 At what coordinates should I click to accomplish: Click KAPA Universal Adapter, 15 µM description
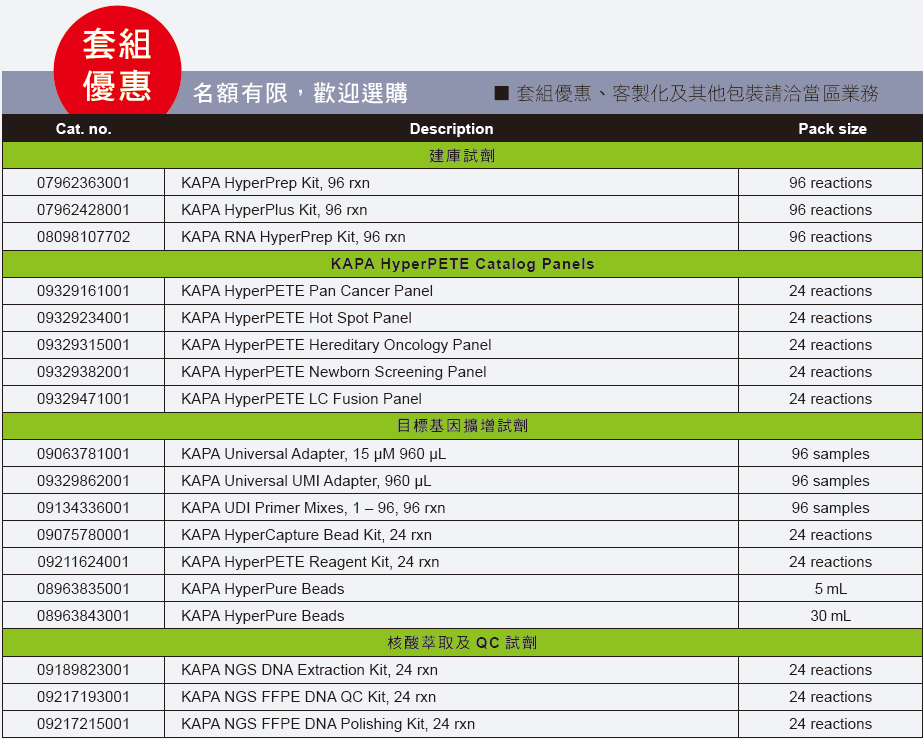point(313,454)
